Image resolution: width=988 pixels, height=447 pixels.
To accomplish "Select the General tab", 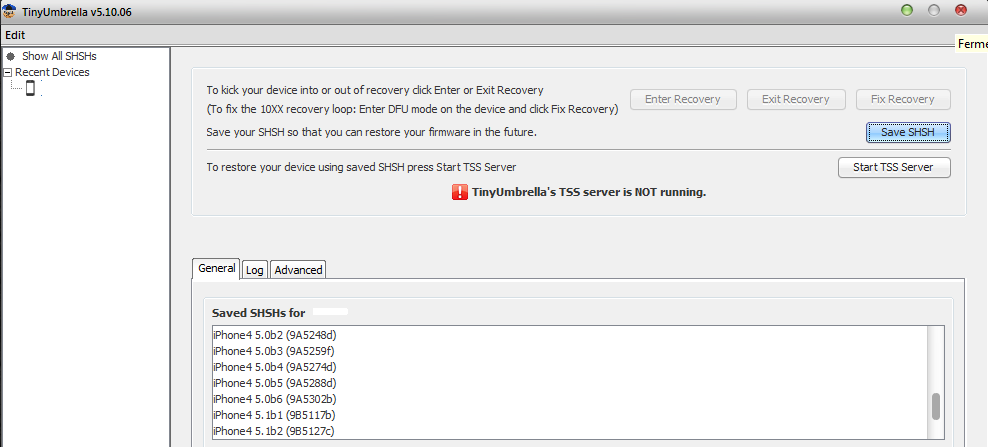I will click(x=216, y=268).
